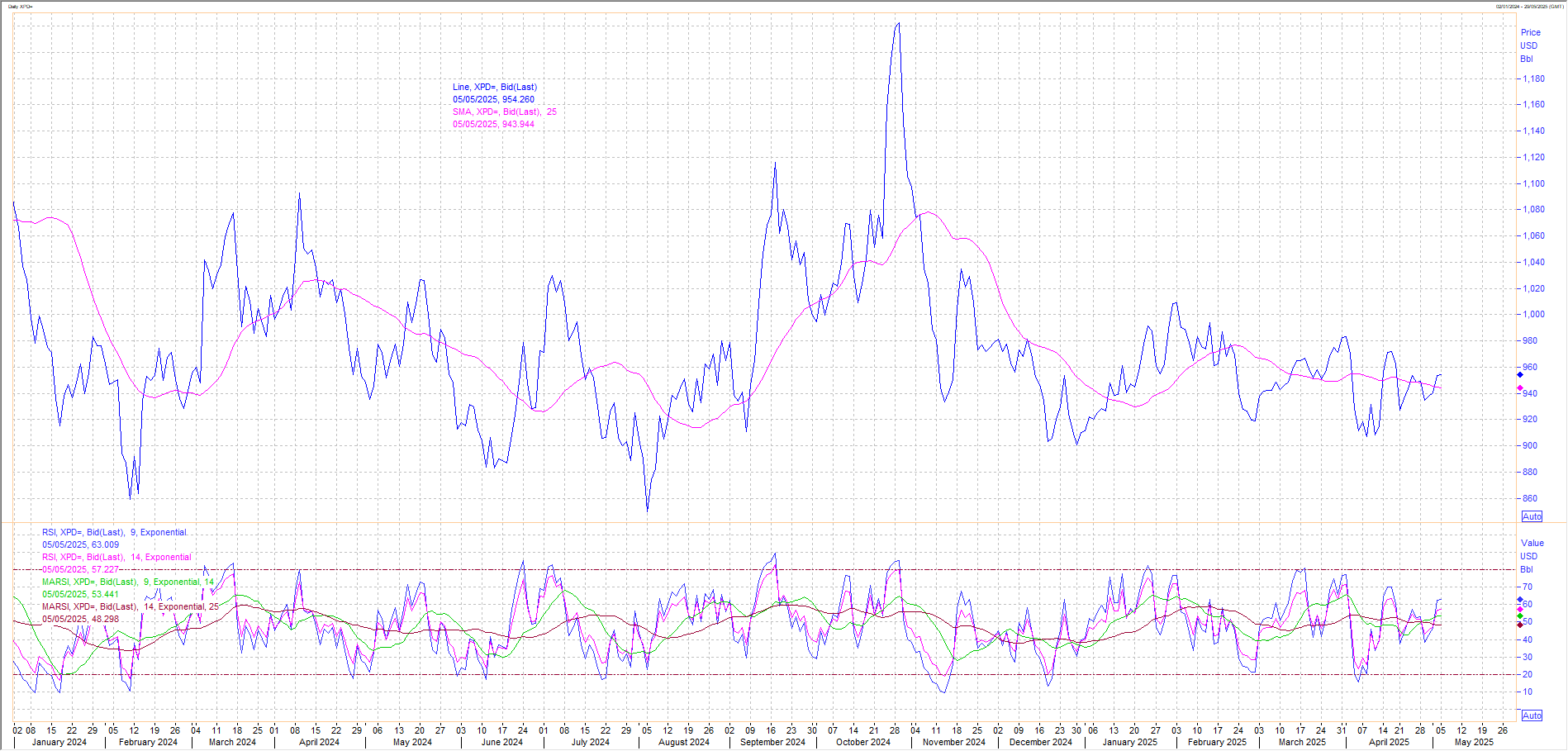Click the '05/05/2025, 954.260' price value
Image resolution: width=1568 pixels, height=751 pixels.
[493, 99]
